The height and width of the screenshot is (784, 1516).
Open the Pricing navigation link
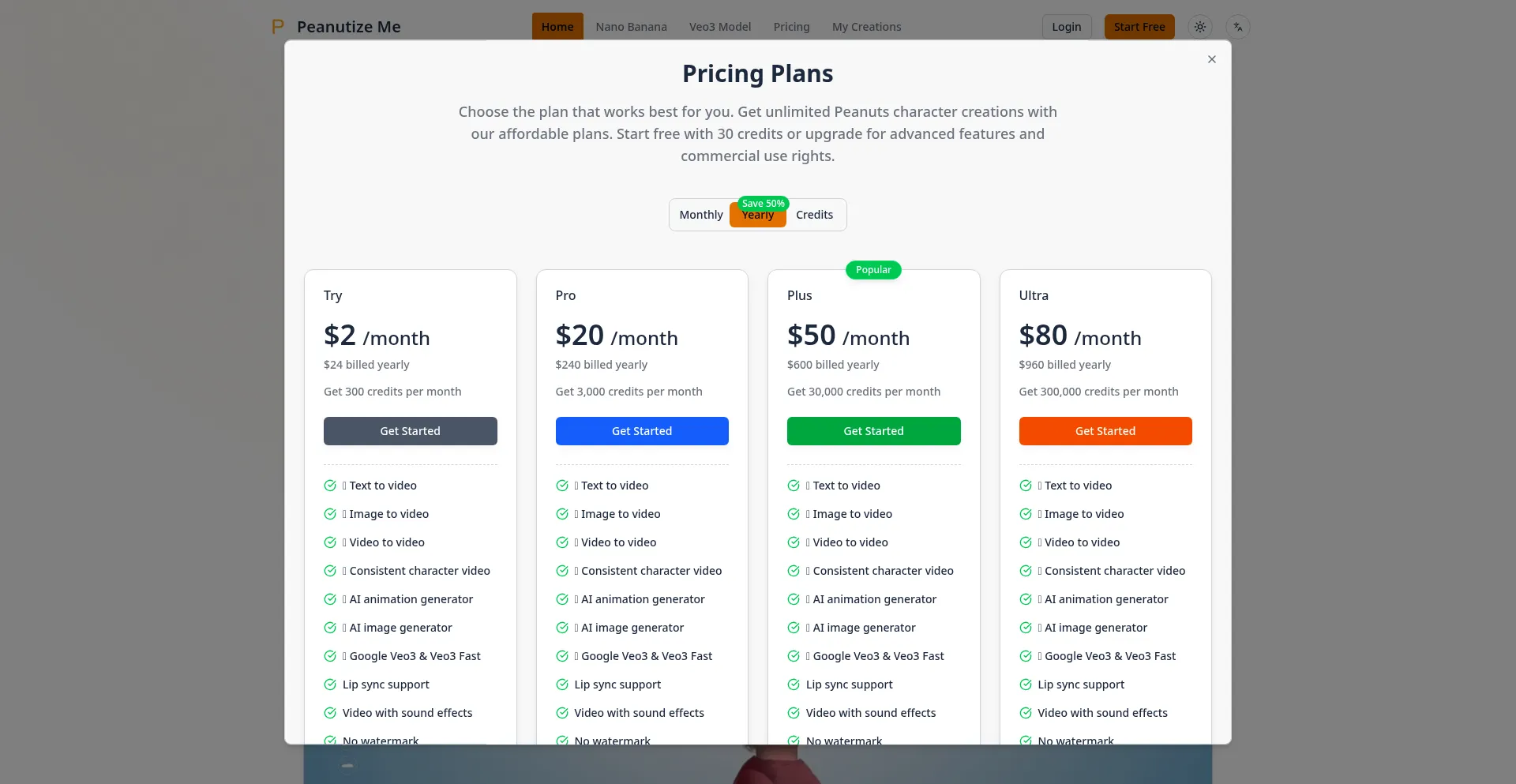[x=791, y=27]
